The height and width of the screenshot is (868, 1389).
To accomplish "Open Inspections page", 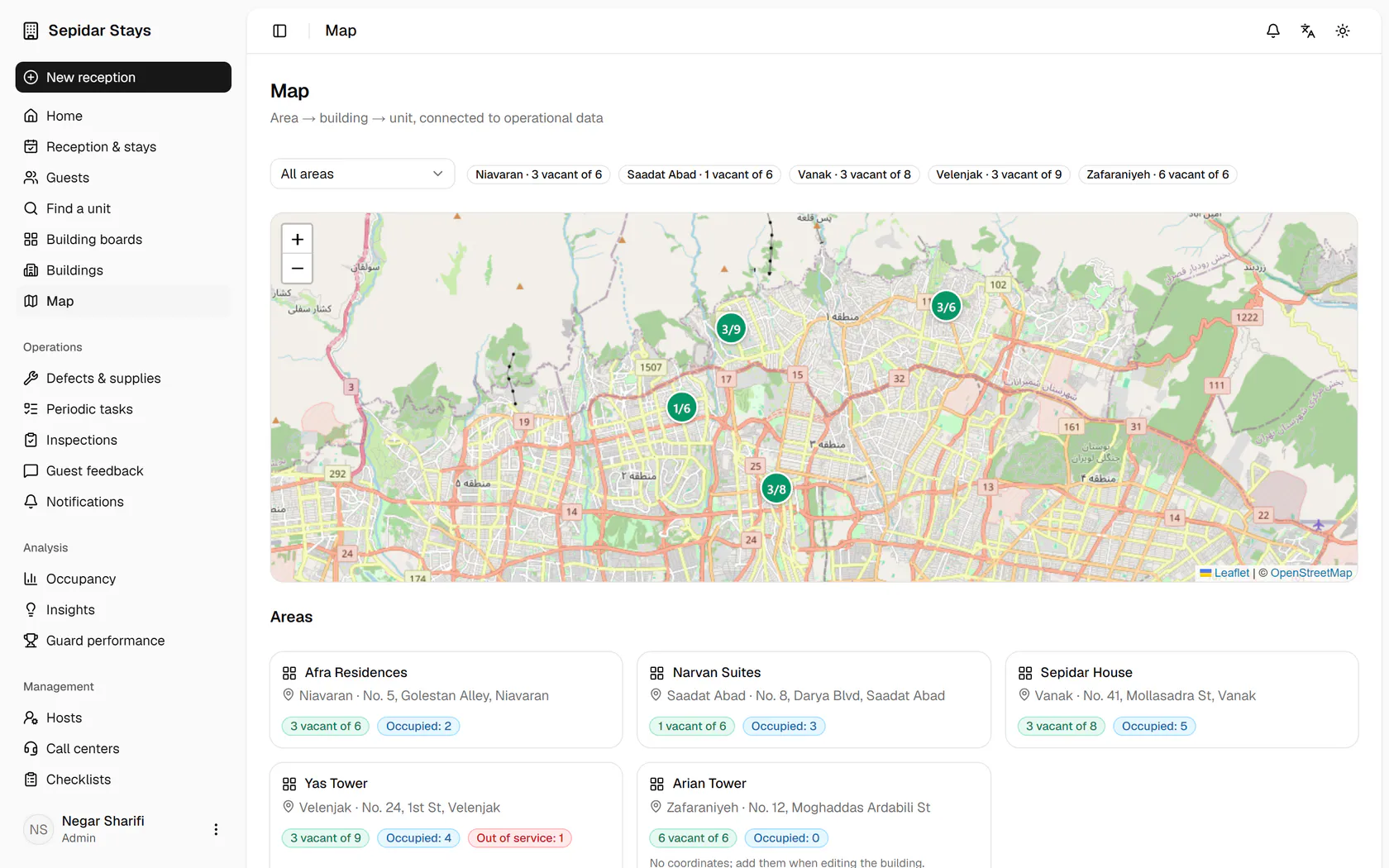I will (x=123, y=440).
